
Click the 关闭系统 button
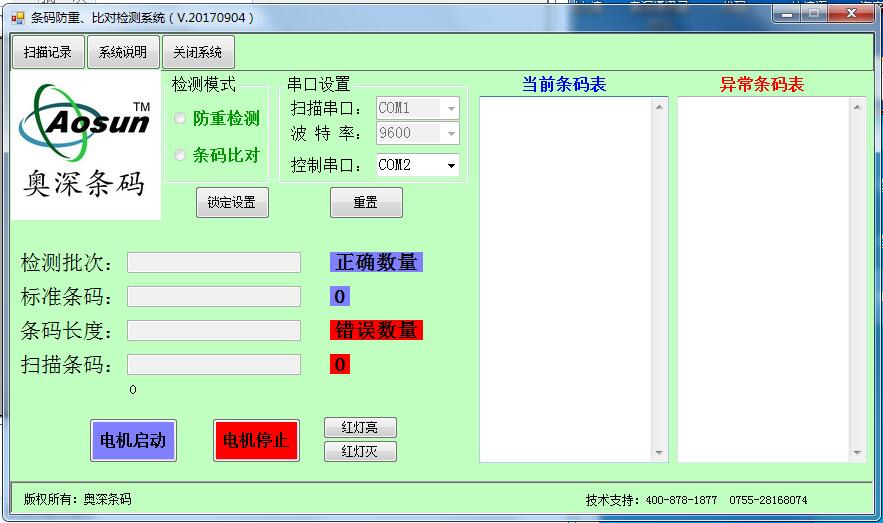[x=197, y=53]
